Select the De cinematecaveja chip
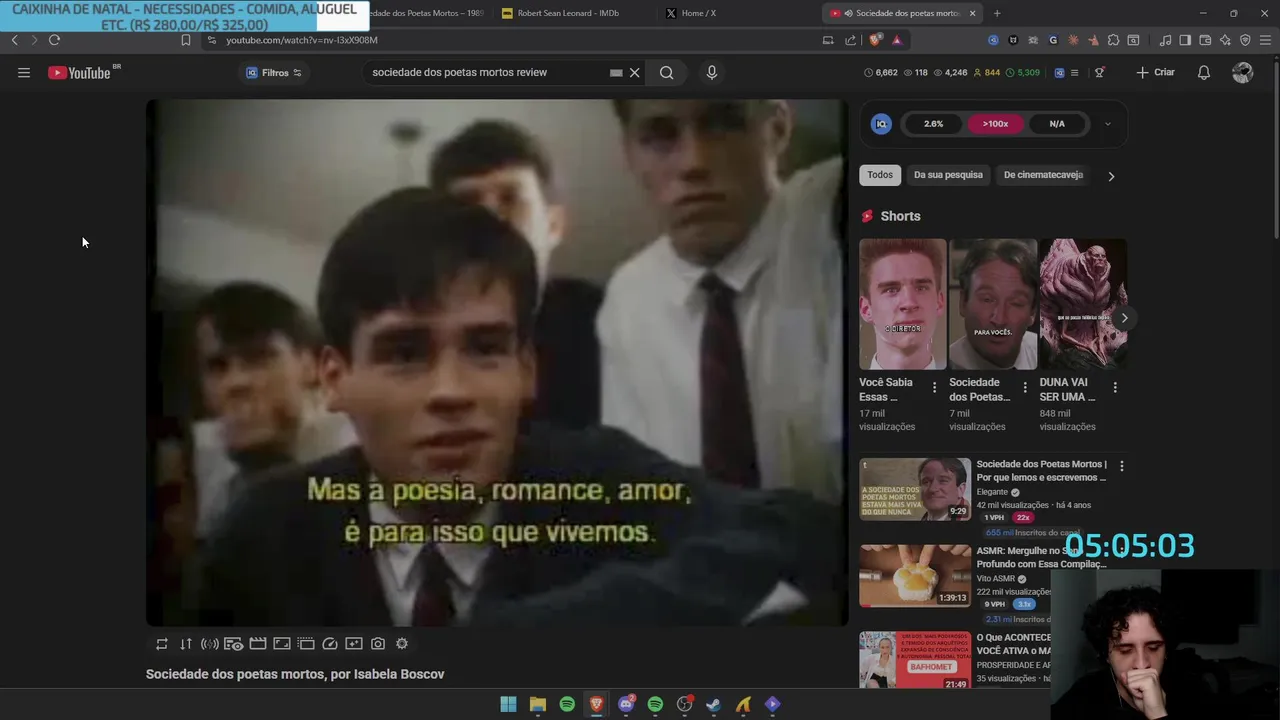 (1043, 175)
